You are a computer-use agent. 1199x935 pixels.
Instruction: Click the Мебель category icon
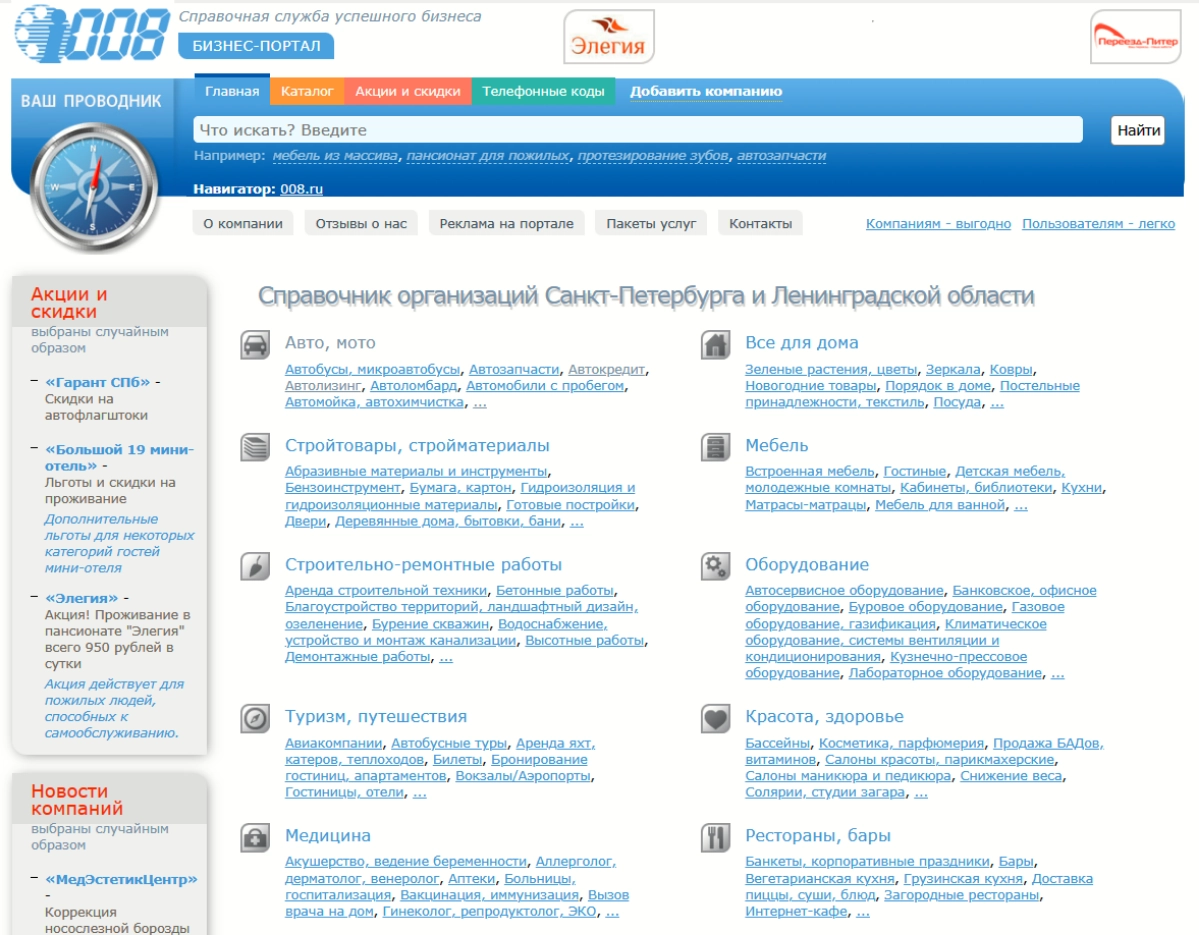tap(715, 447)
